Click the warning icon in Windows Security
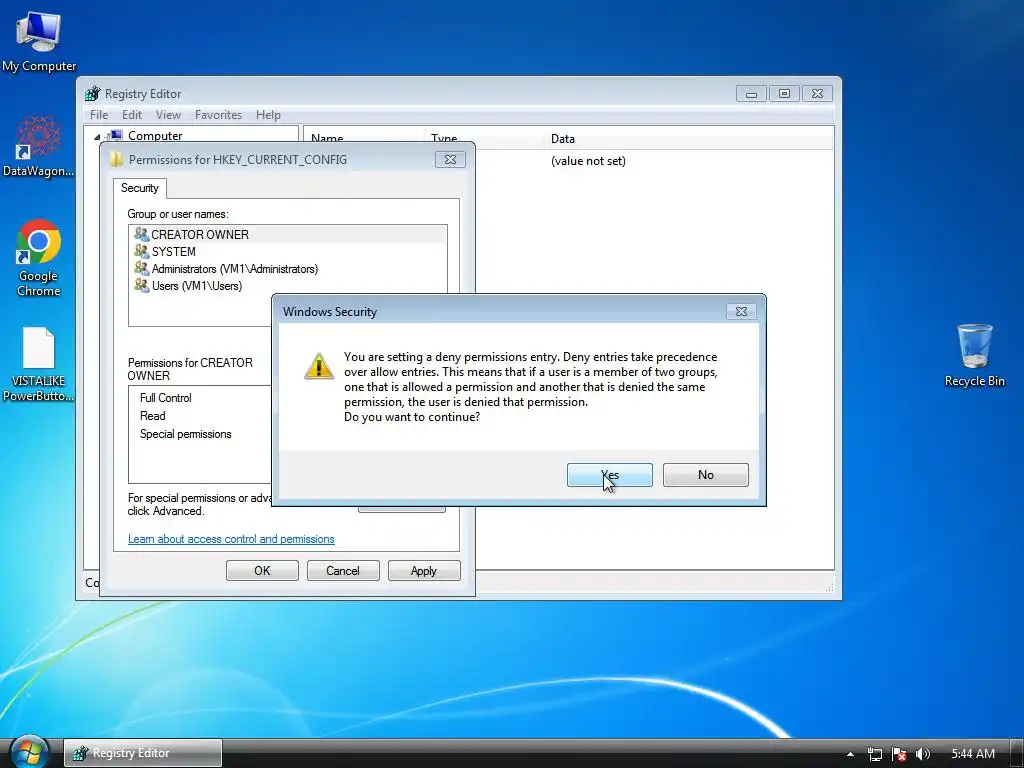This screenshot has width=1024, height=768. click(x=319, y=366)
